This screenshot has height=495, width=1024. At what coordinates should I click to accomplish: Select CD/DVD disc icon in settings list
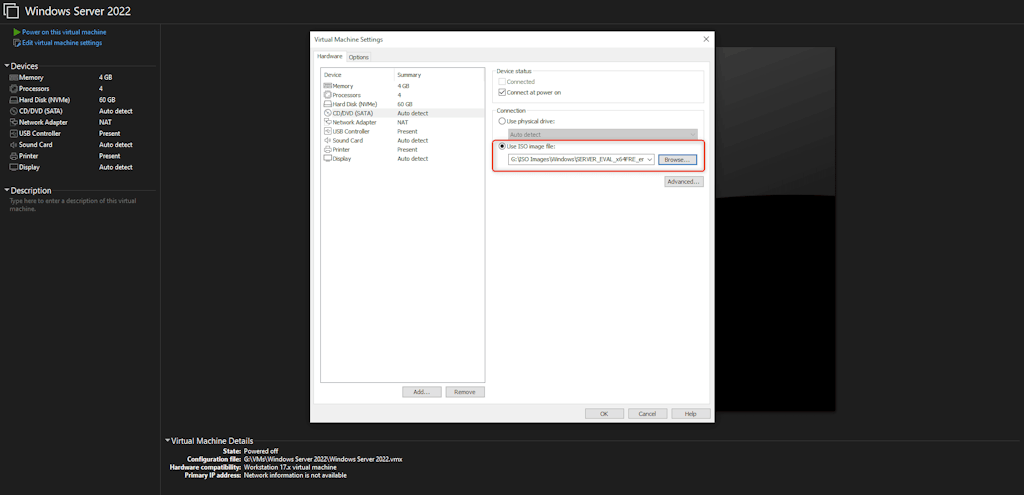[328, 113]
